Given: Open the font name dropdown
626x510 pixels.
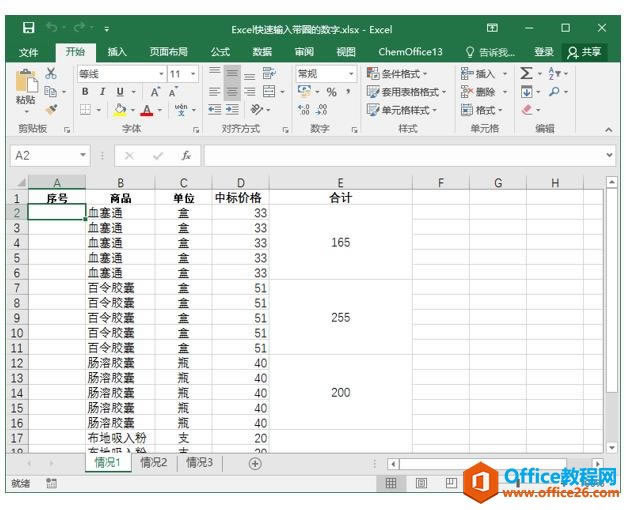Looking at the screenshot, I should 161,74.
